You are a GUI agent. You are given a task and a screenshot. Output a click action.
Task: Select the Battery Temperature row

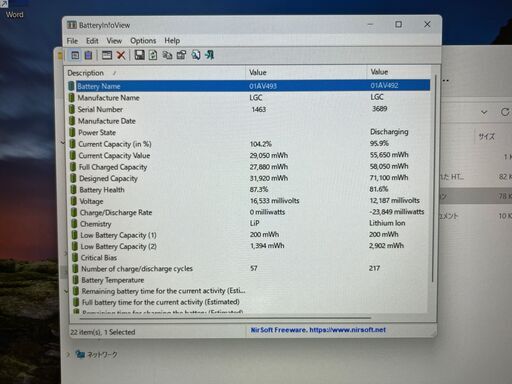click(x=251, y=280)
